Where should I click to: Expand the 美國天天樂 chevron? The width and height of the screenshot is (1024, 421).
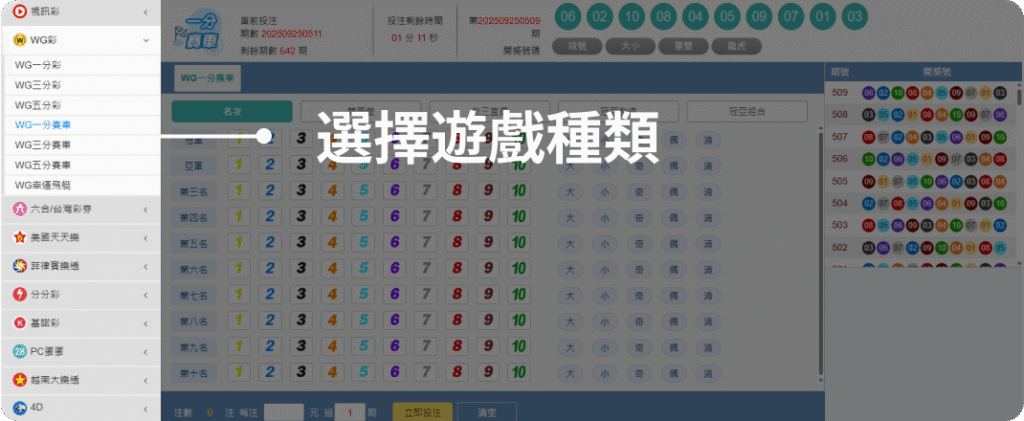[x=146, y=238]
